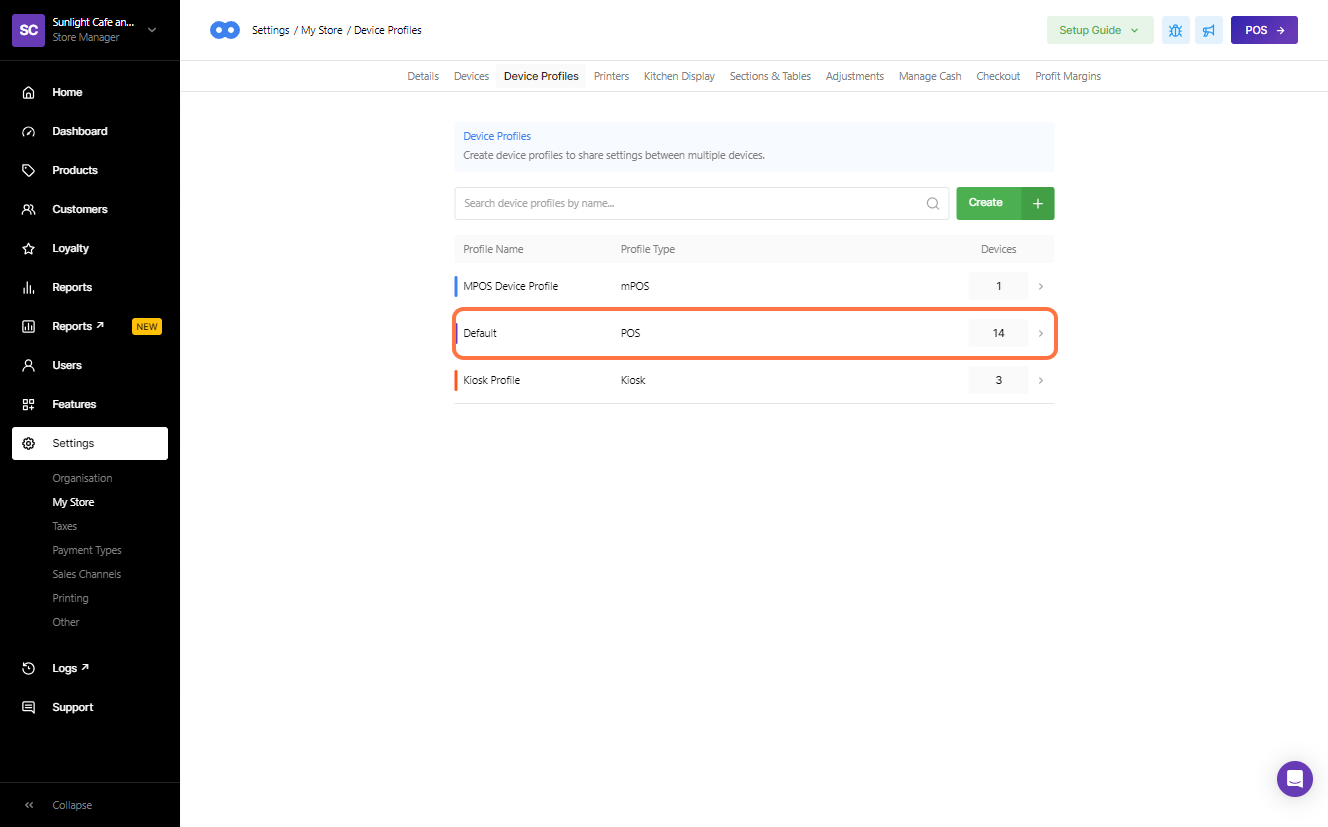Image resolution: width=1328 pixels, height=827 pixels.
Task: Open the chat support bubble
Action: (x=1294, y=778)
